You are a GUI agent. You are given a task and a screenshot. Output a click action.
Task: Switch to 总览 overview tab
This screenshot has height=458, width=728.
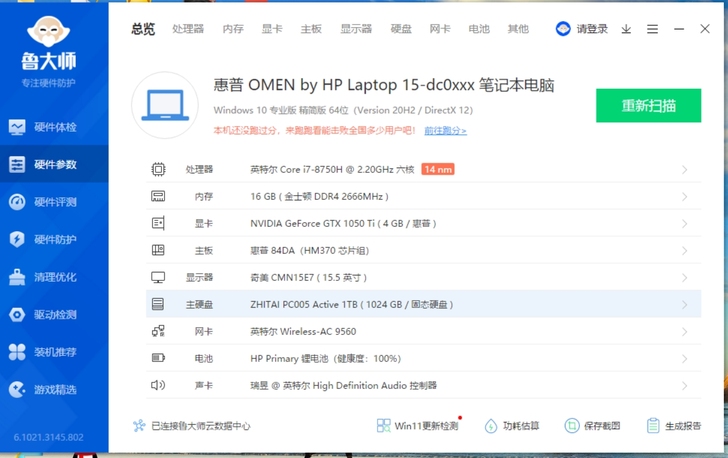143,29
